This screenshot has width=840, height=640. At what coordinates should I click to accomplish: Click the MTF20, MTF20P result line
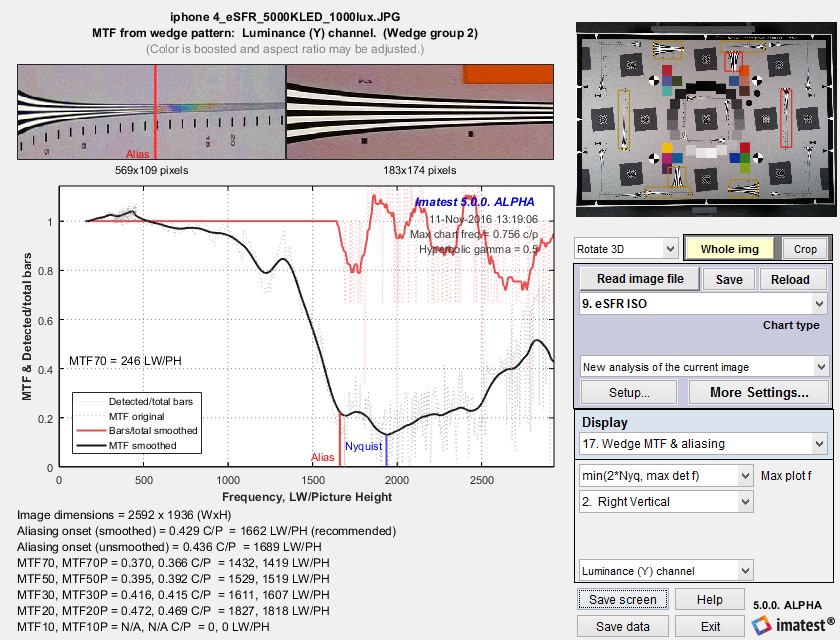click(173, 611)
